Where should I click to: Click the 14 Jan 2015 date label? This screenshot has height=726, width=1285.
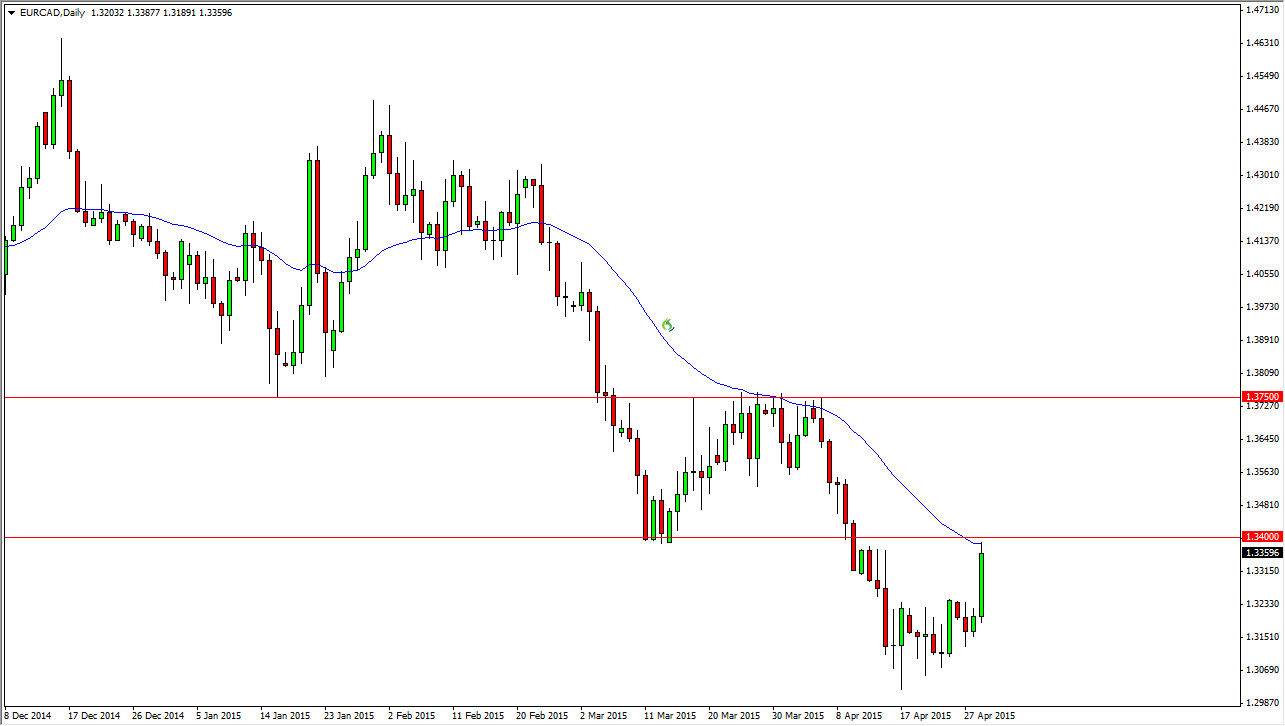click(x=285, y=716)
